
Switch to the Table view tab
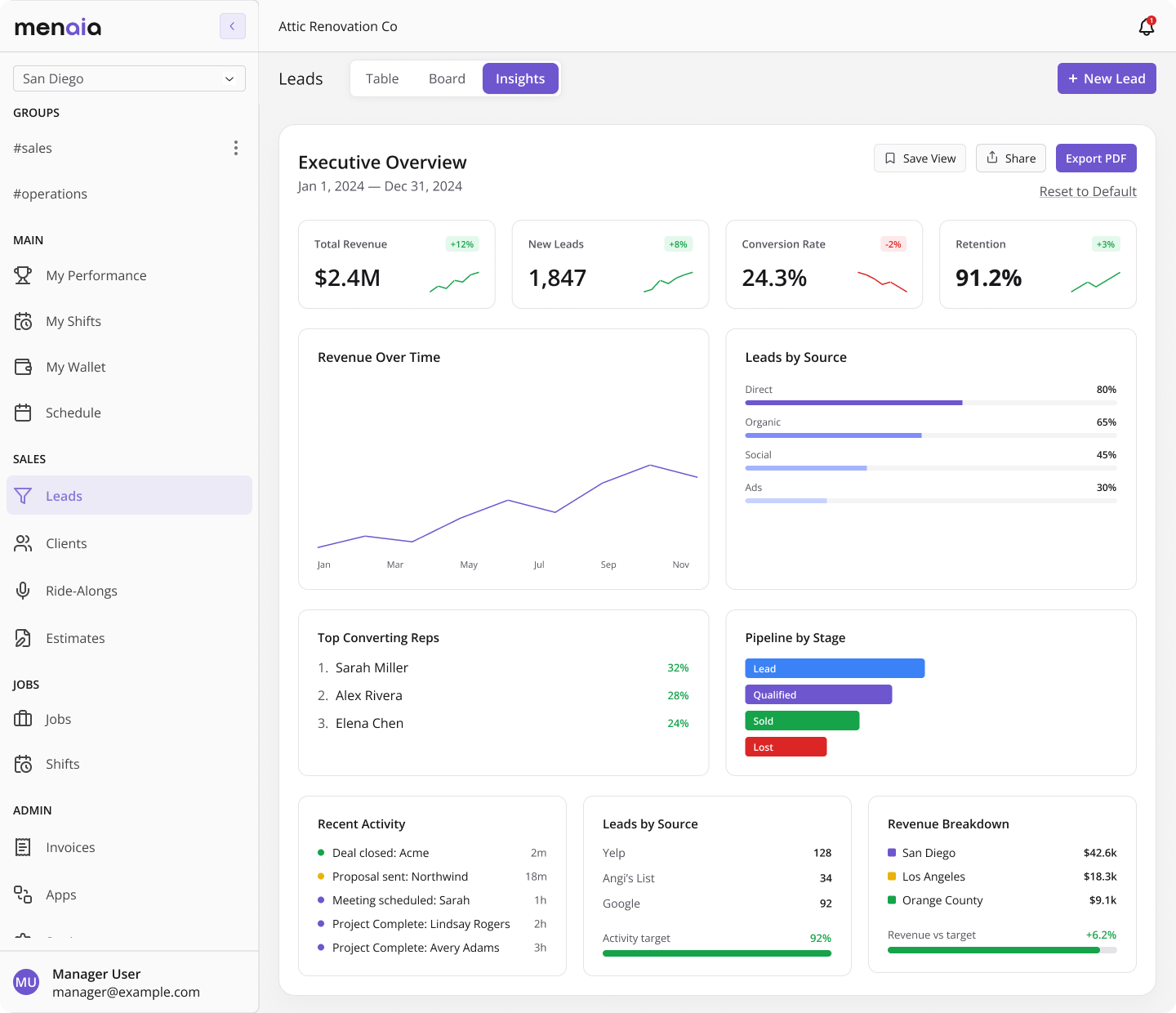click(382, 78)
